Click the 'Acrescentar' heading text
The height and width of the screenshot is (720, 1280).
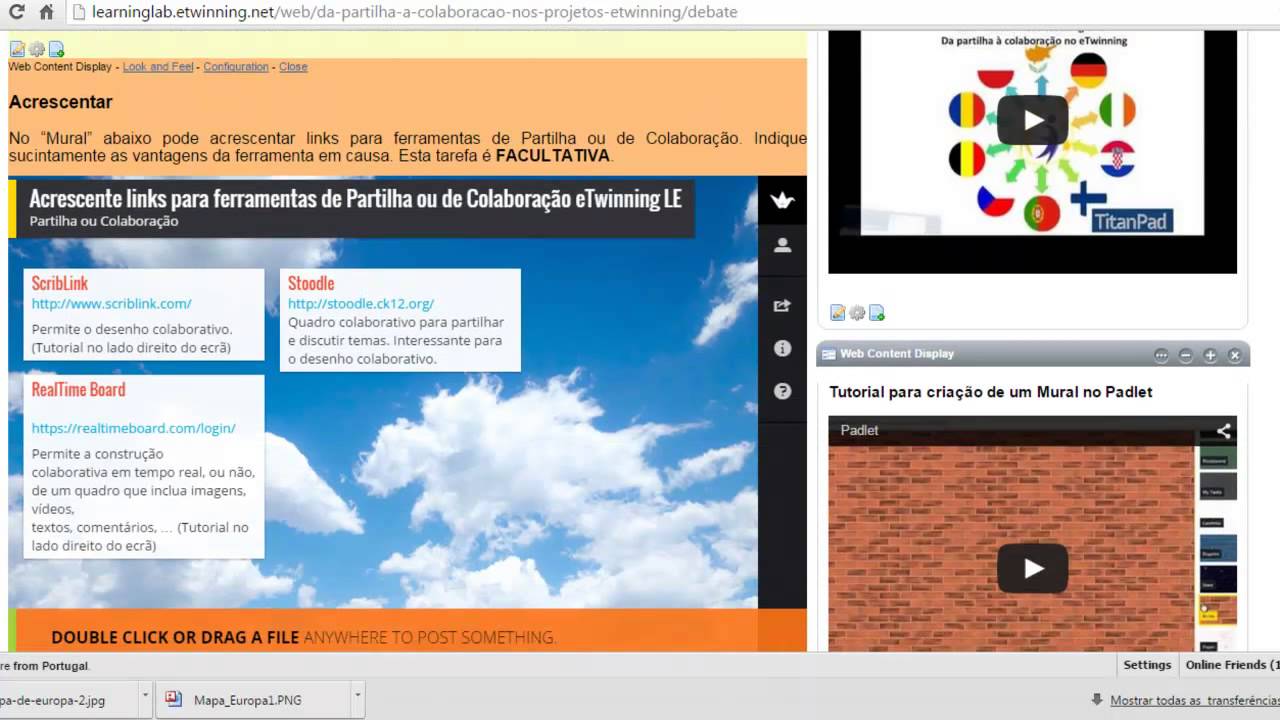pyautogui.click(x=61, y=102)
